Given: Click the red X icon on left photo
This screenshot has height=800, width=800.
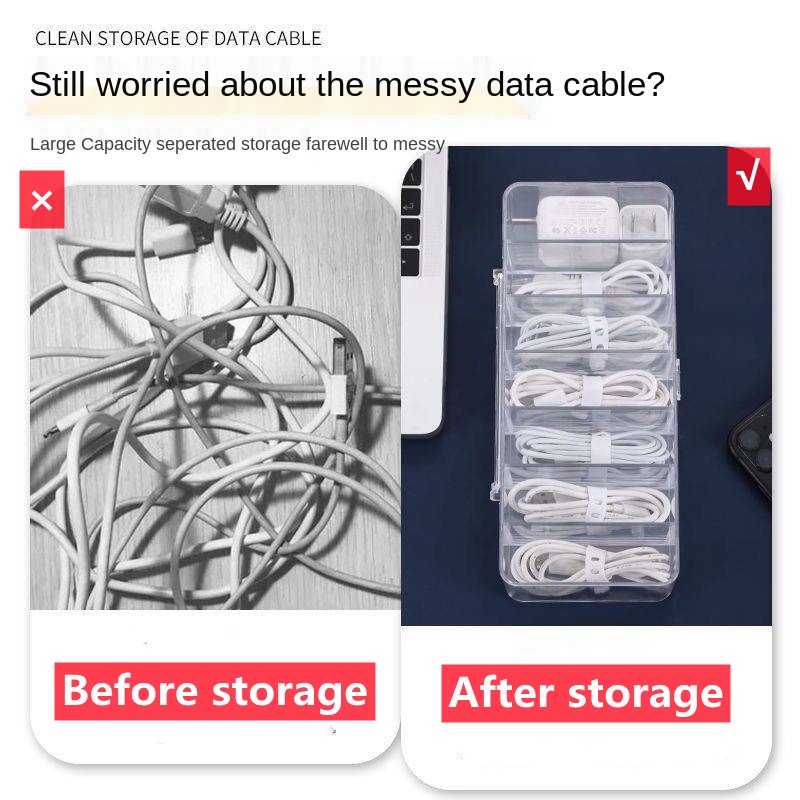Looking at the screenshot, I should [x=42, y=199].
